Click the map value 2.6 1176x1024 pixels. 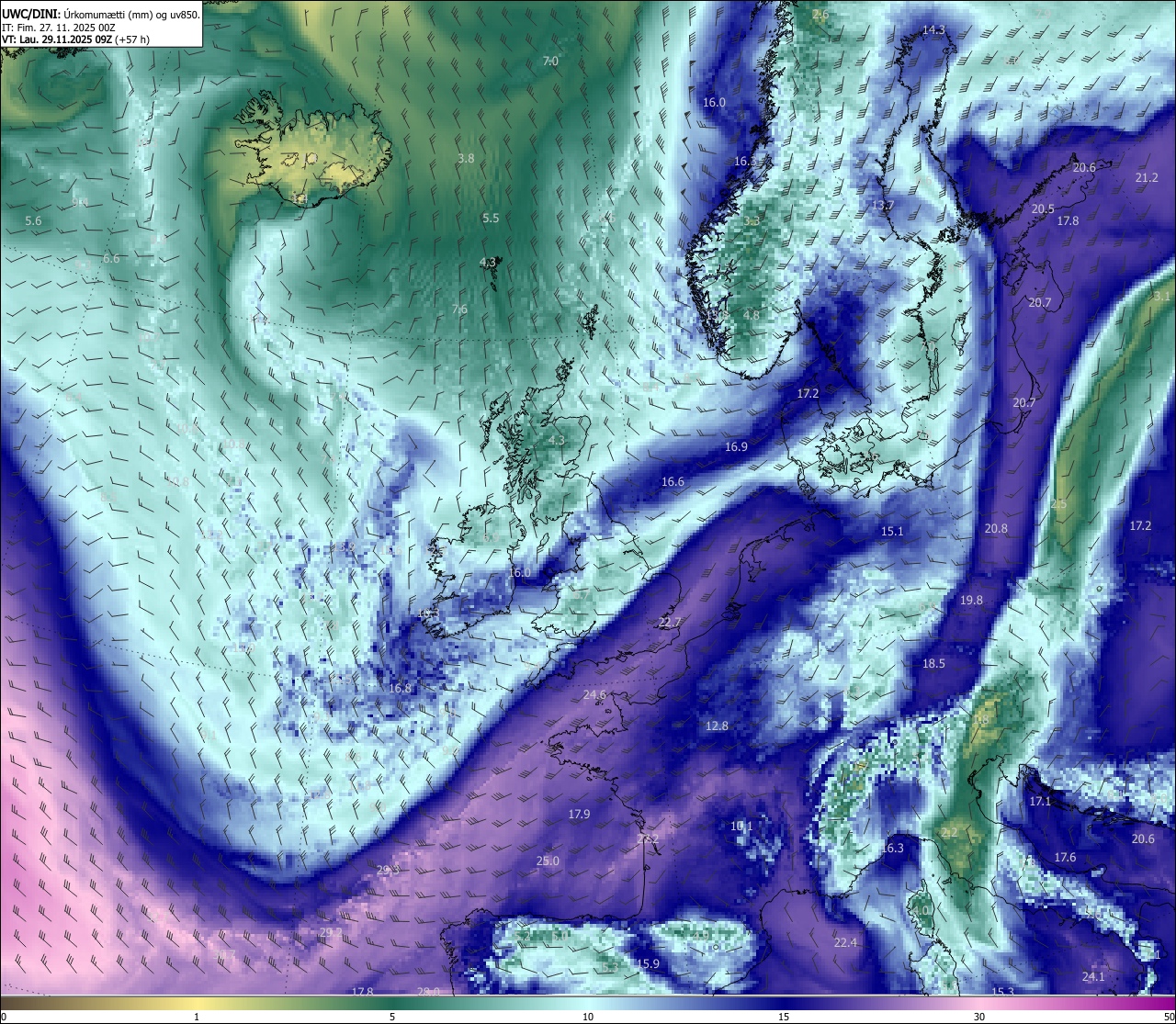pos(820,15)
